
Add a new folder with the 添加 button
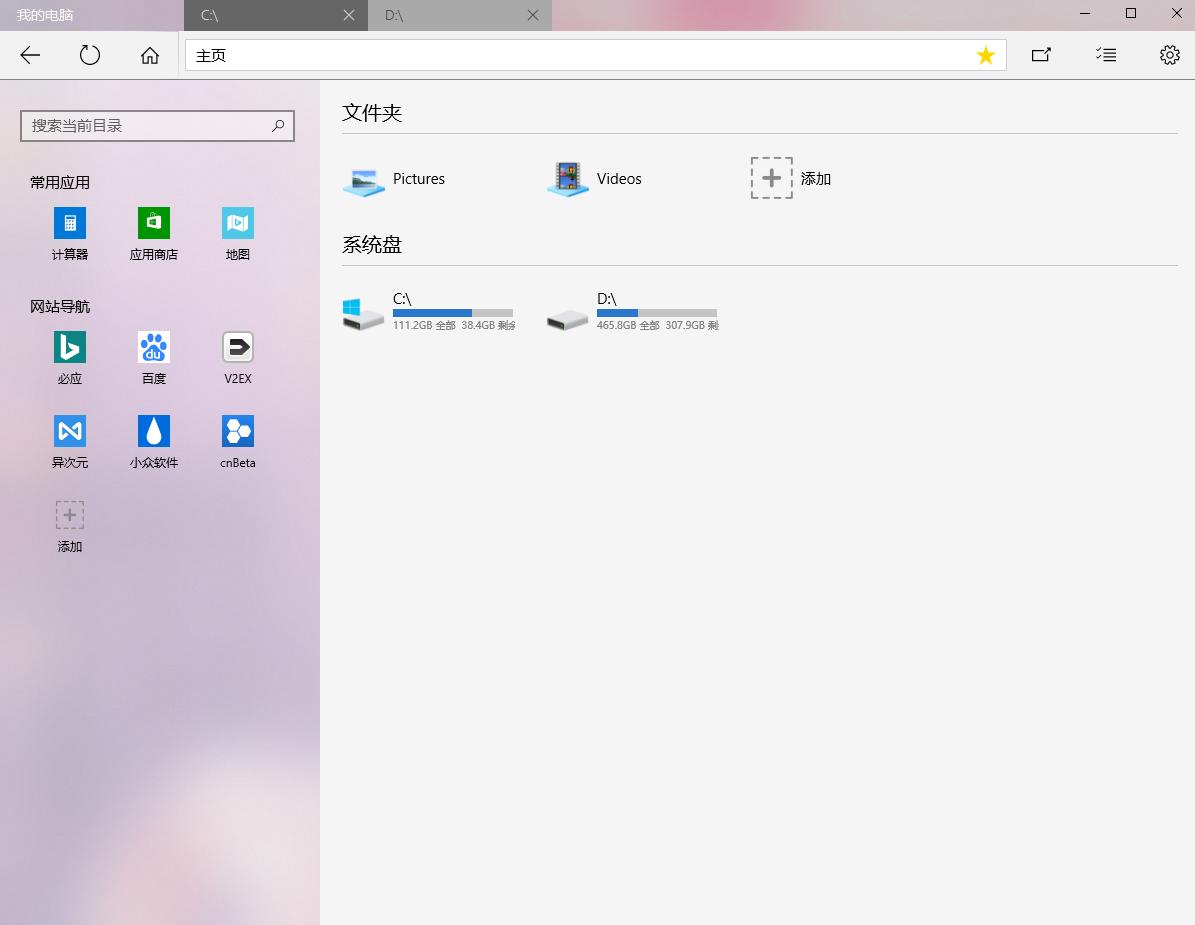(772, 178)
